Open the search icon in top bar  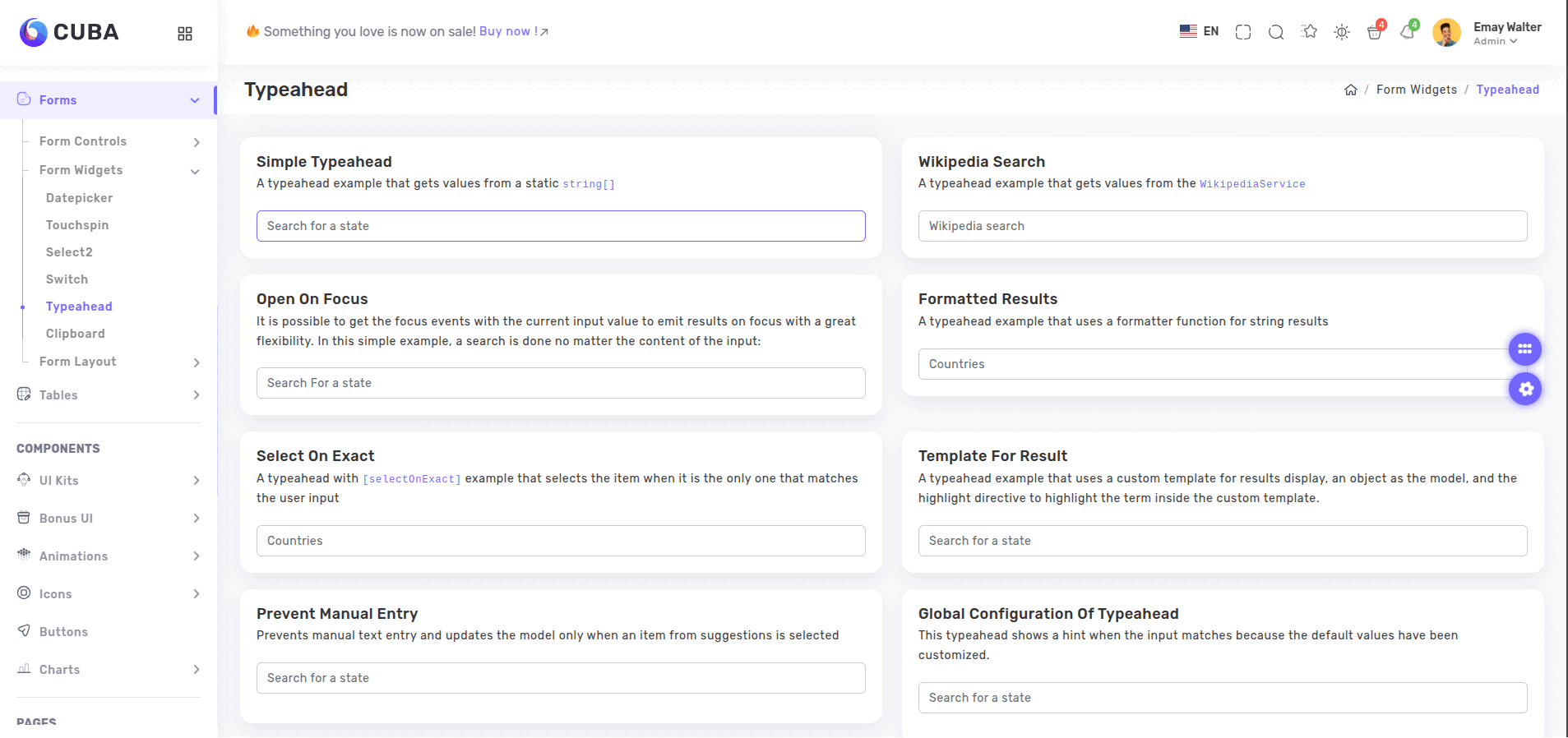(1276, 32)
